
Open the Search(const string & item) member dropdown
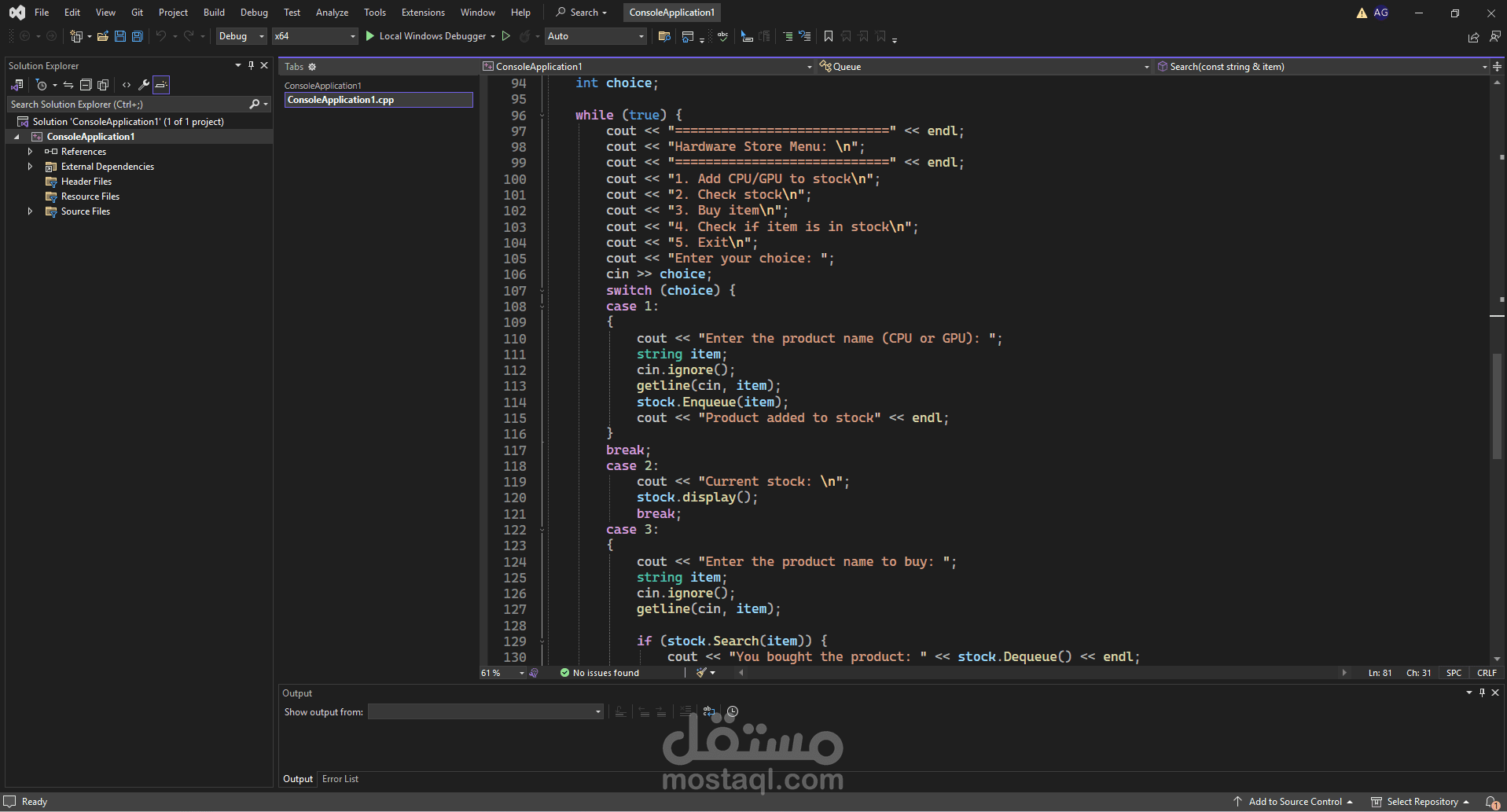point(1322,67)
